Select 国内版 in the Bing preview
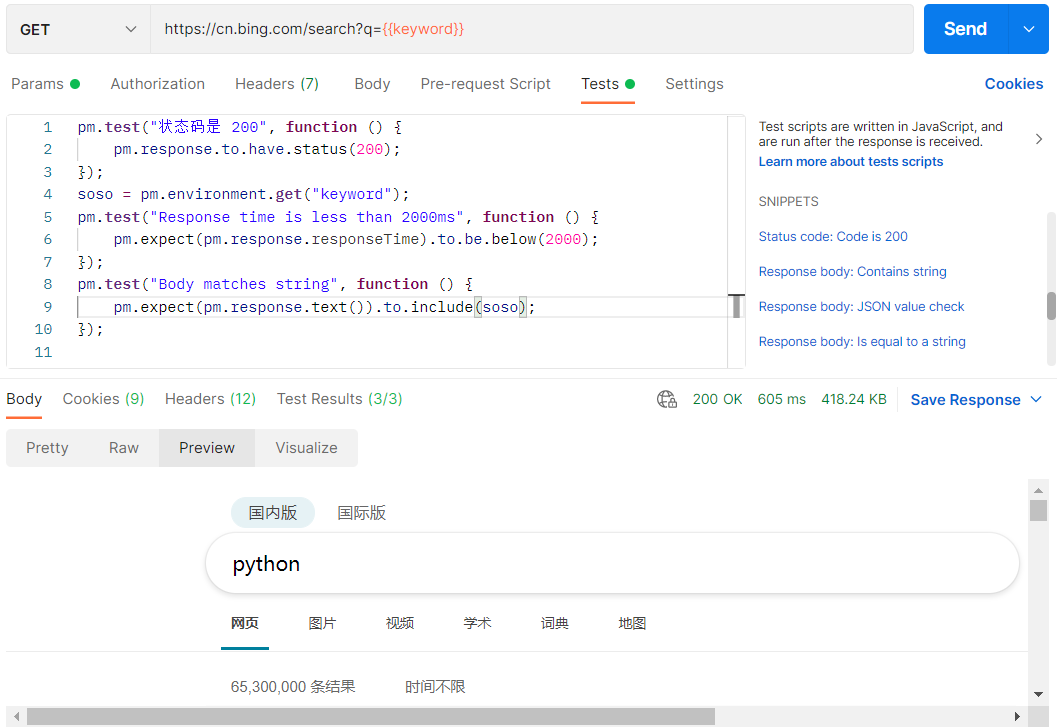 (273, 513)
